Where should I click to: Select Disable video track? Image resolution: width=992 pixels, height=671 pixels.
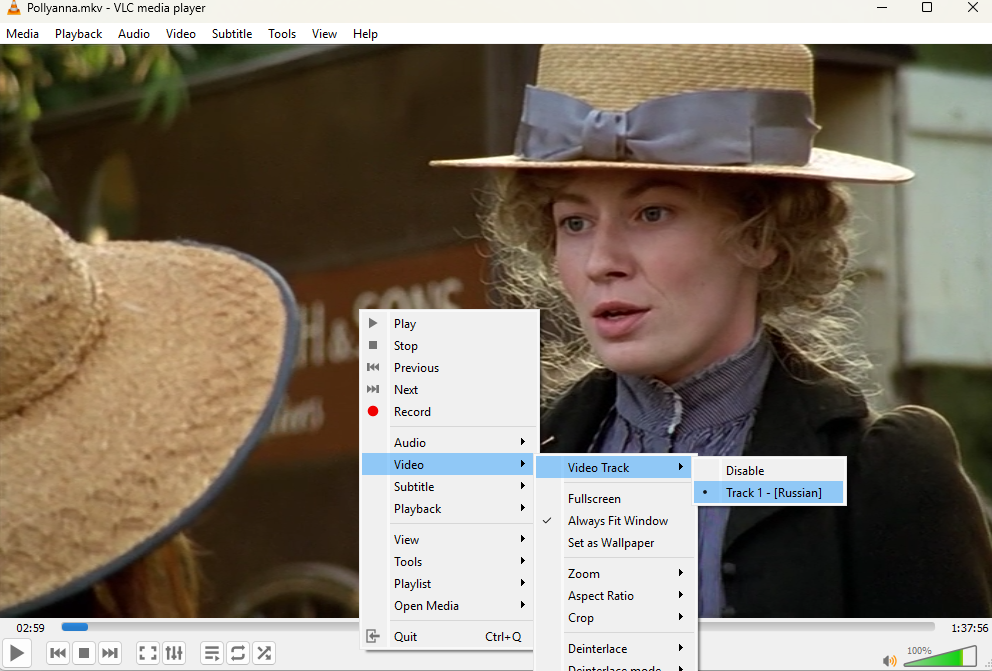coord(769,471)
